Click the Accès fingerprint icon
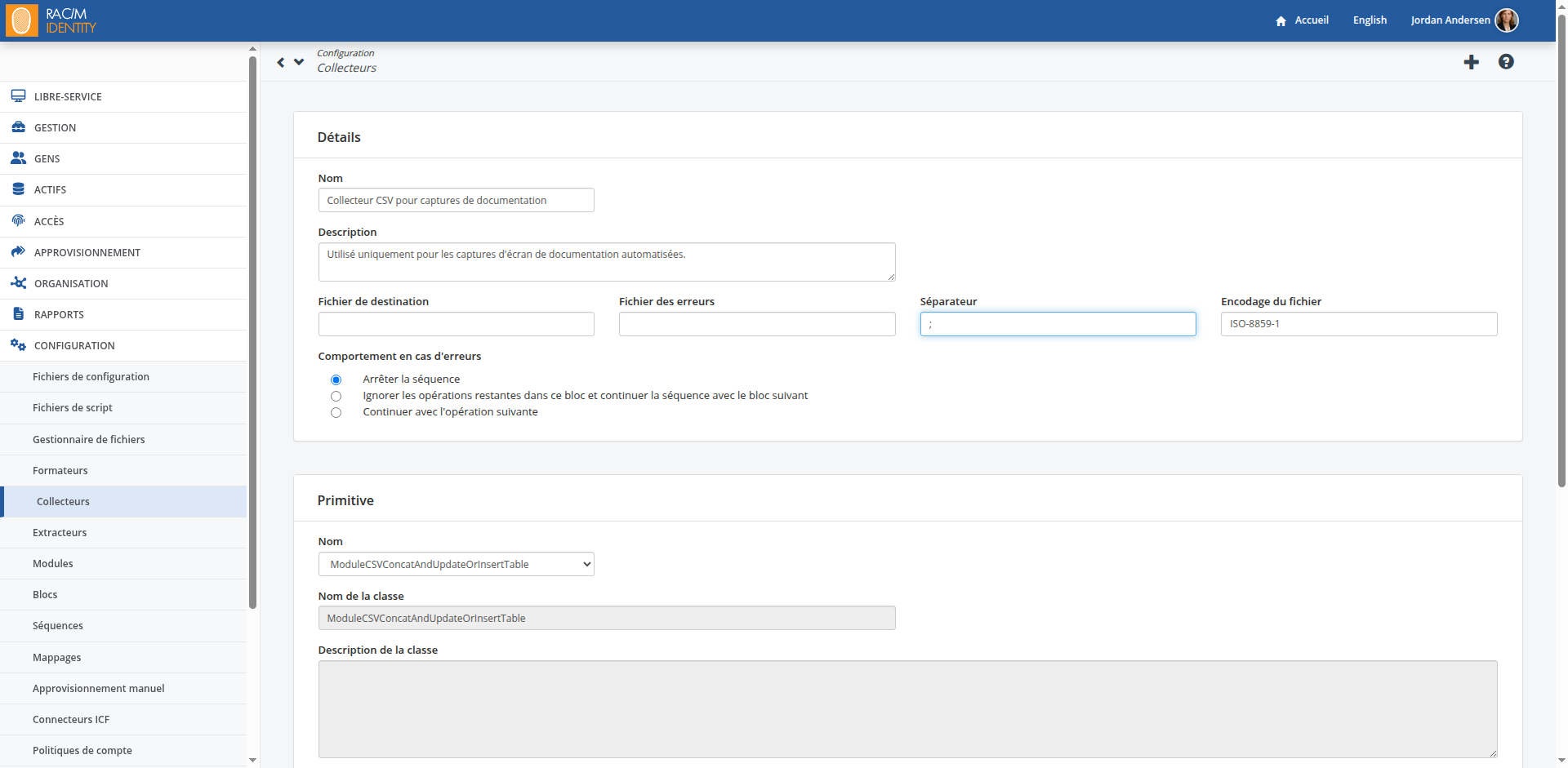This screenshot has height=768, width=1568. tap(18, 220)
